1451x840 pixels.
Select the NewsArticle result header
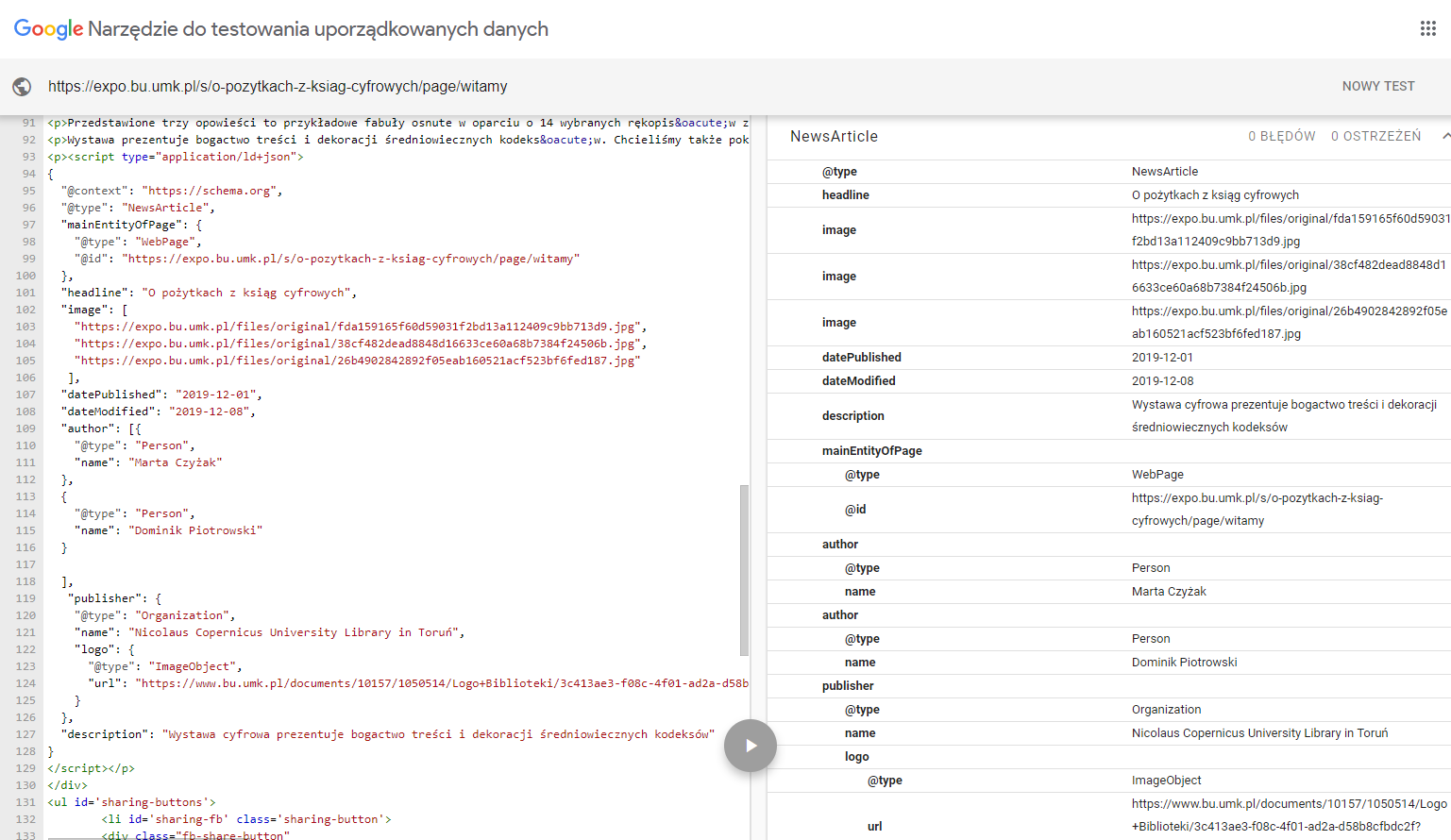click(x=834, y=136)
